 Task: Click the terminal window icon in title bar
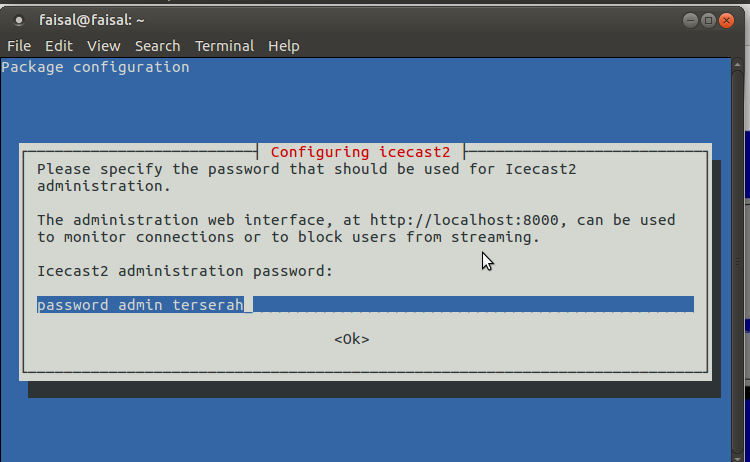pos(19,19)
